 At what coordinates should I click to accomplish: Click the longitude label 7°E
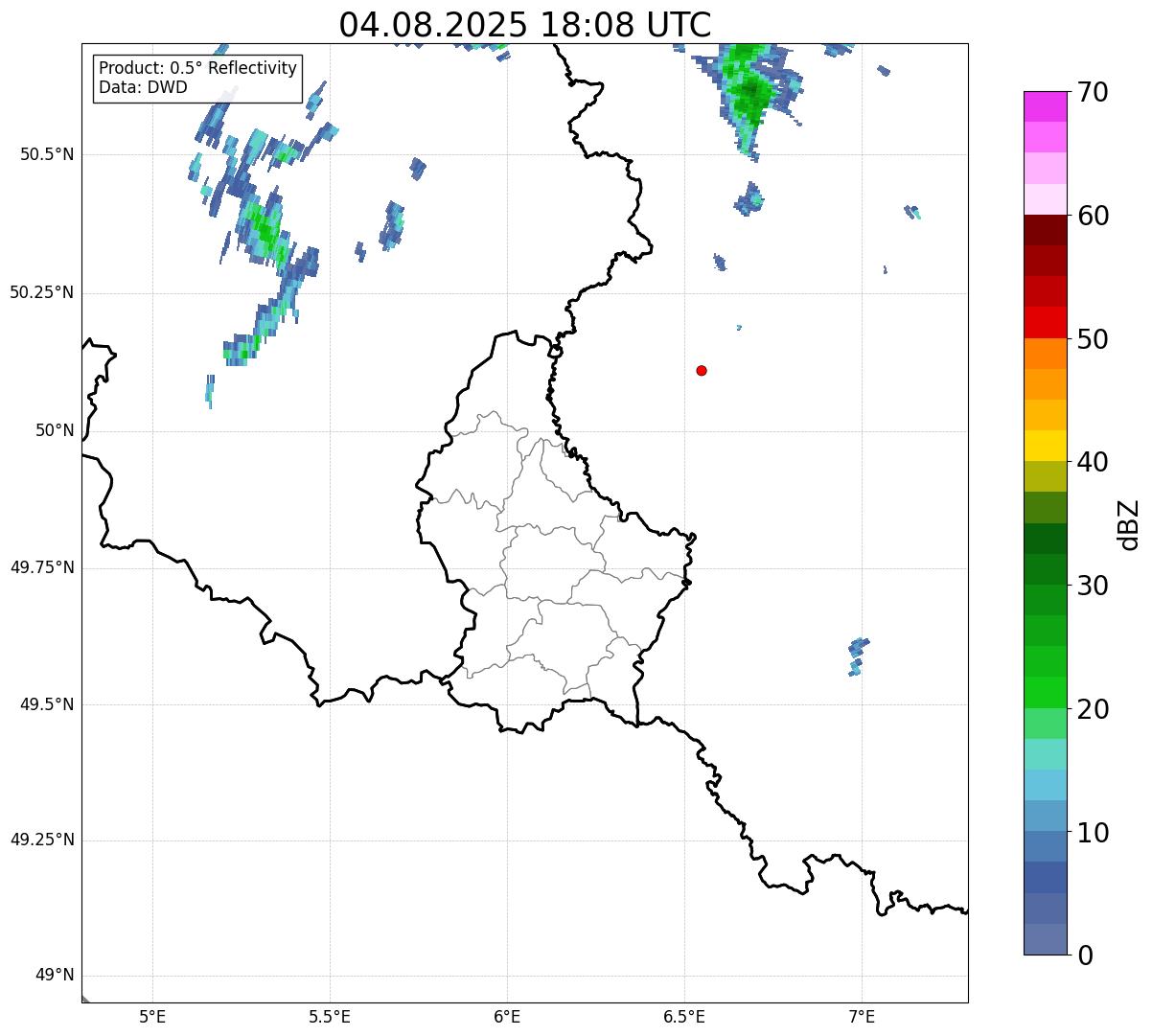pyautogui.click(x=862, y=1017)
